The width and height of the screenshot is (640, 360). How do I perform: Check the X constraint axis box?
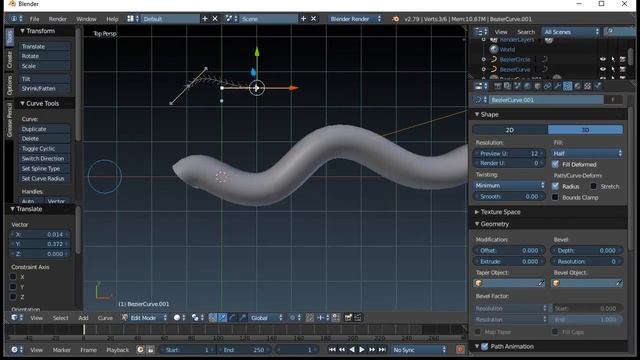(13, 277)
